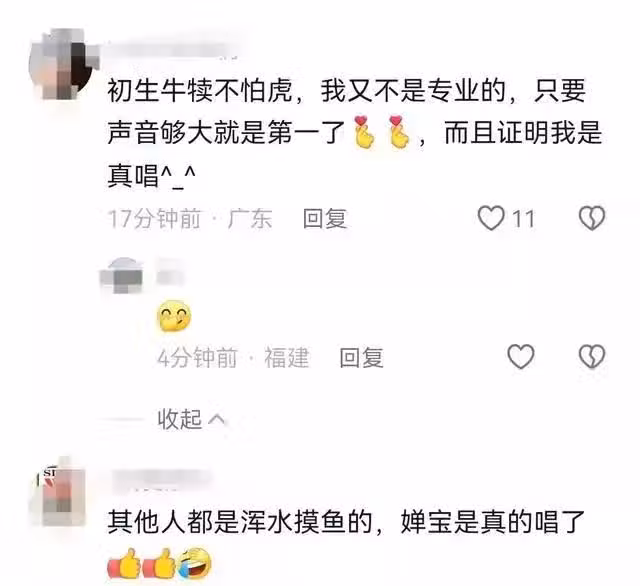Tap broken heart on the 福建 reply

(x=592, y=357)
